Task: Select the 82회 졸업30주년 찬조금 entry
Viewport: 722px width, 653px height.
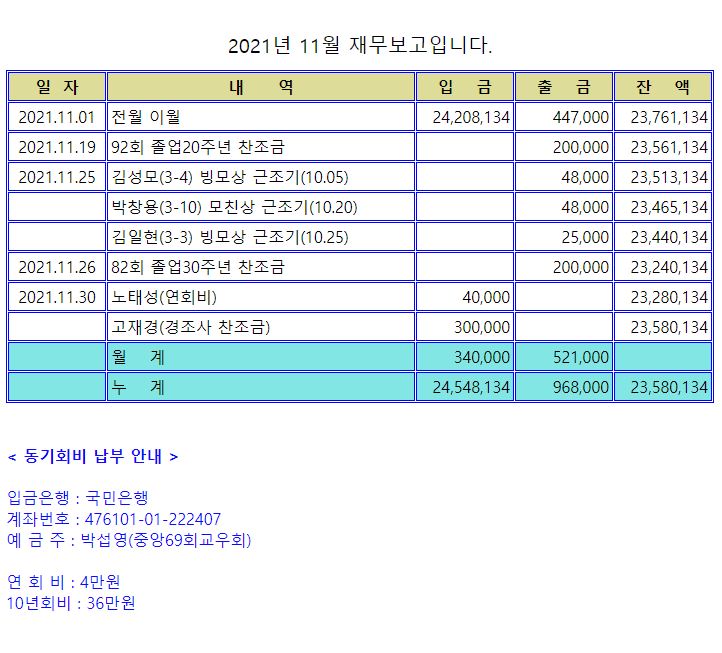Action: (198, 267)
